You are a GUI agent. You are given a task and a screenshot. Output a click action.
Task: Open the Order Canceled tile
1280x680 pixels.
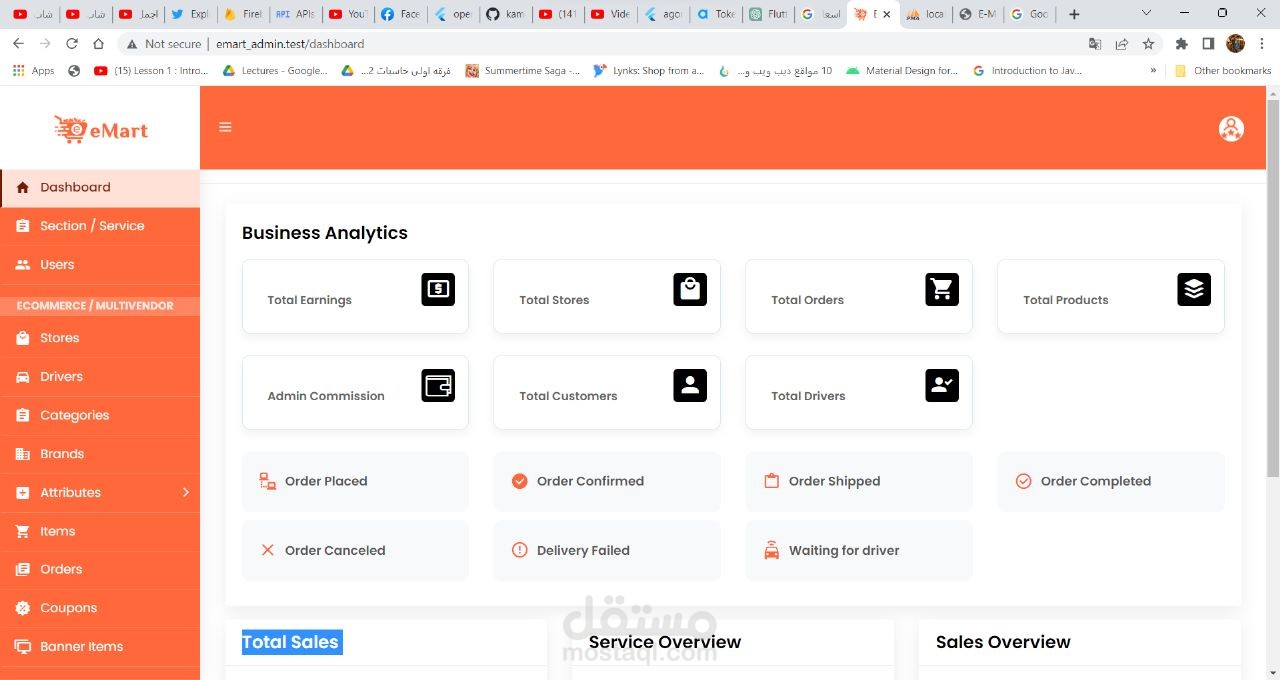(x=355, y=550)
